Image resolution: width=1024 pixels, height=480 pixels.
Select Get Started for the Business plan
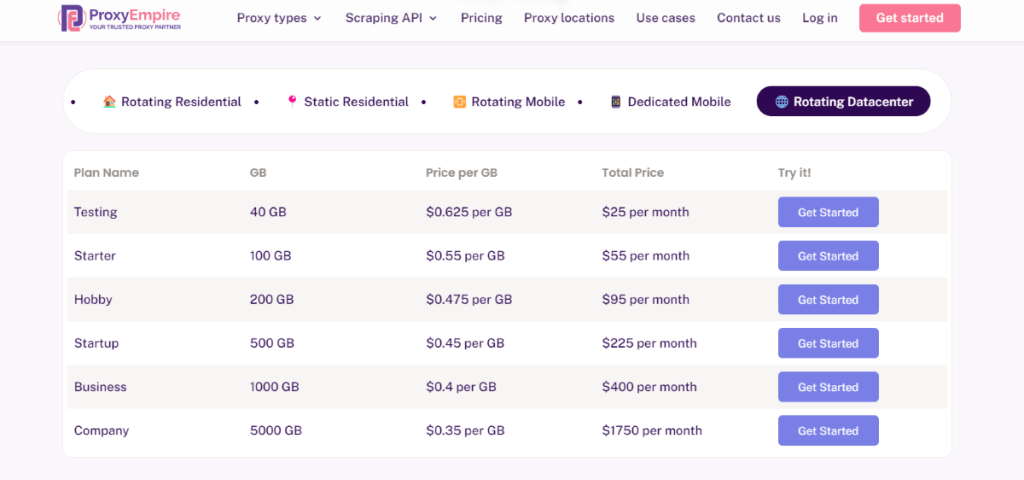[x=828, y=387]
